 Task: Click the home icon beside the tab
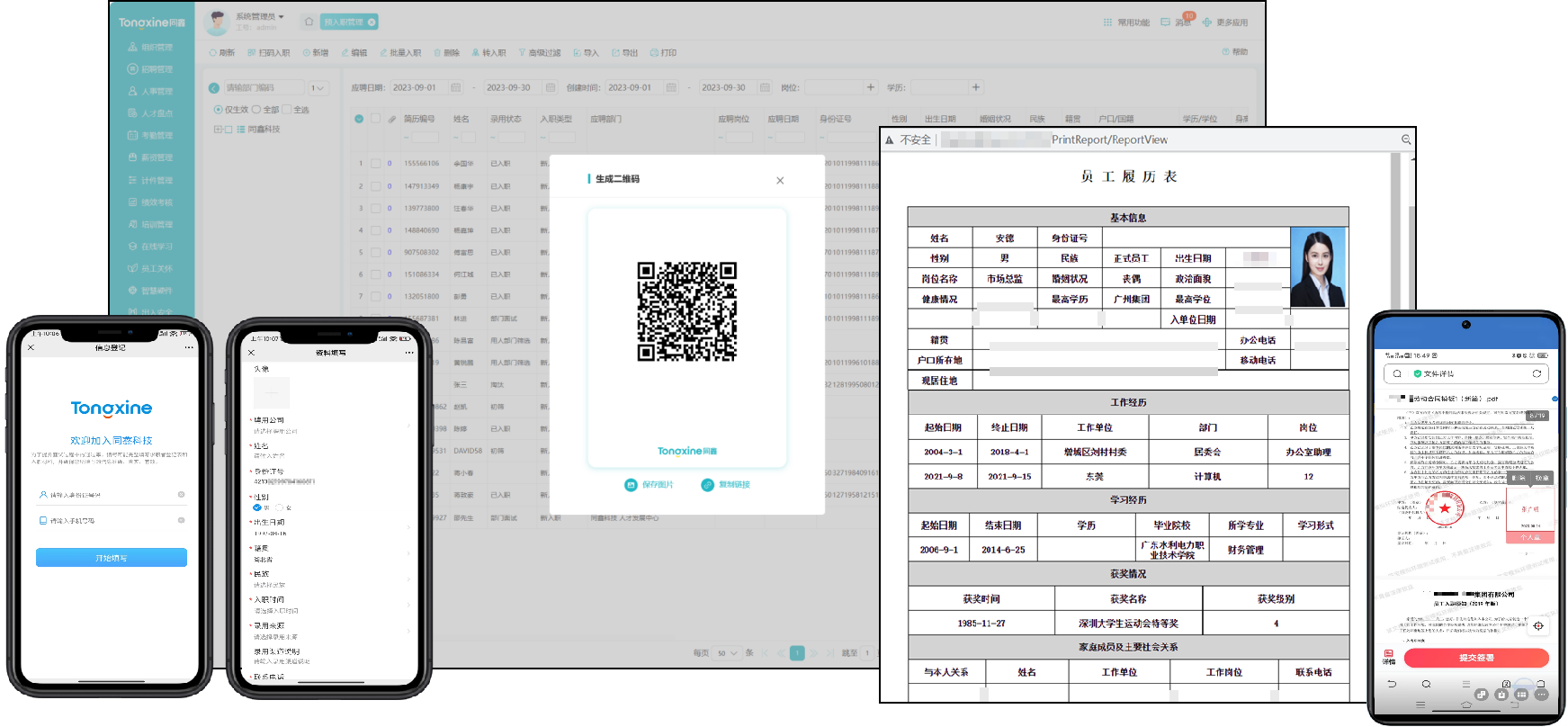[309, 22]
